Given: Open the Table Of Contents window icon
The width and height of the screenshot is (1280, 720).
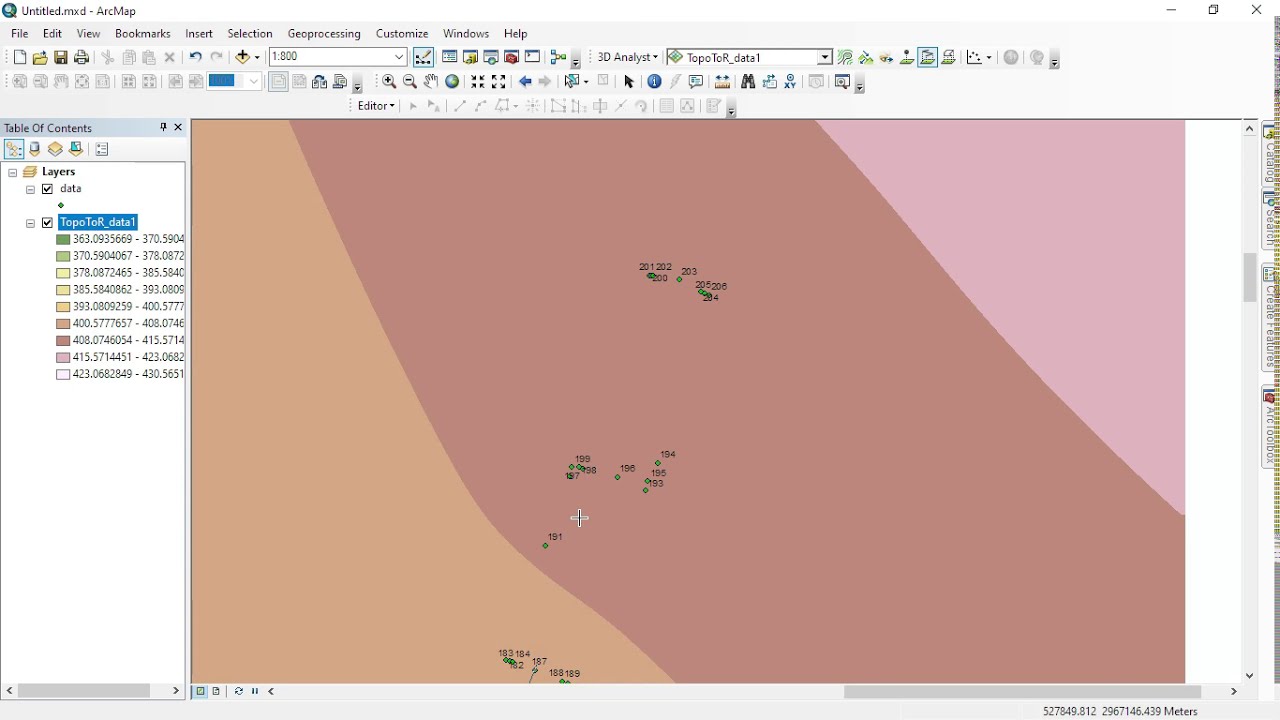Looking at the screenshot, I should pyautogui.click(x=450, y=57).
